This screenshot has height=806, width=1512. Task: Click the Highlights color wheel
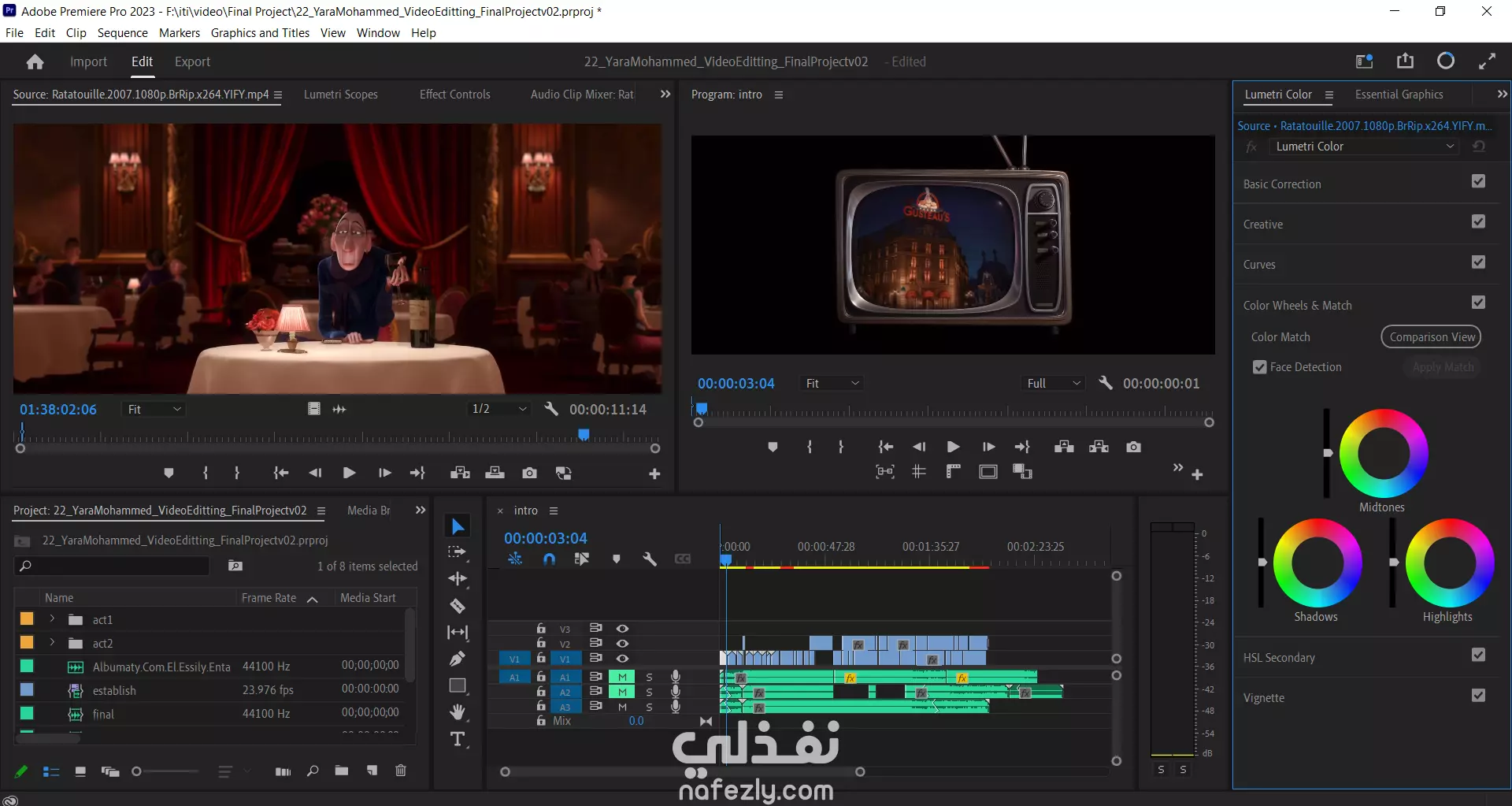[1450, 563]
